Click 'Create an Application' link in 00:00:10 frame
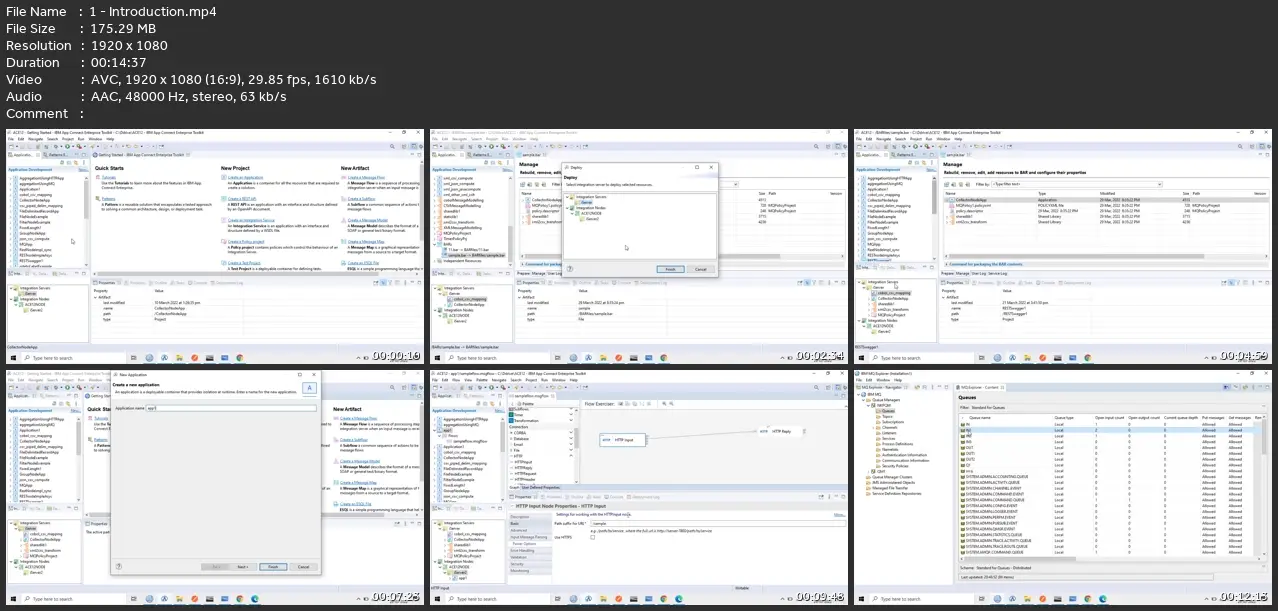This screenshot has width=1278, height=611. pyautogui.click(x=245, y=177)
